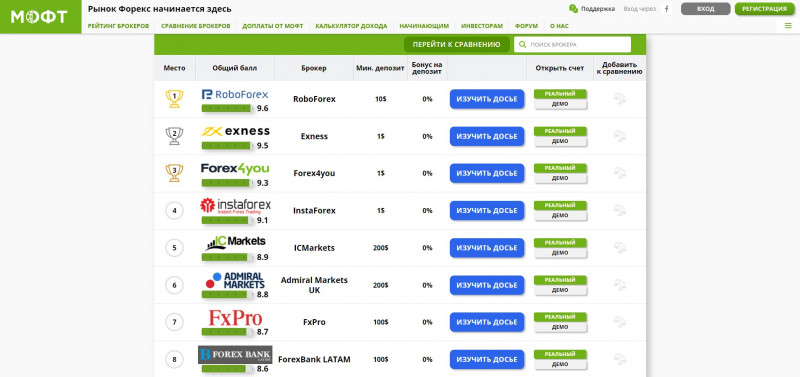Click the Регистрация button
This screenshot has width=800, height=377.
pyautogui.click(x=764, y=9)
